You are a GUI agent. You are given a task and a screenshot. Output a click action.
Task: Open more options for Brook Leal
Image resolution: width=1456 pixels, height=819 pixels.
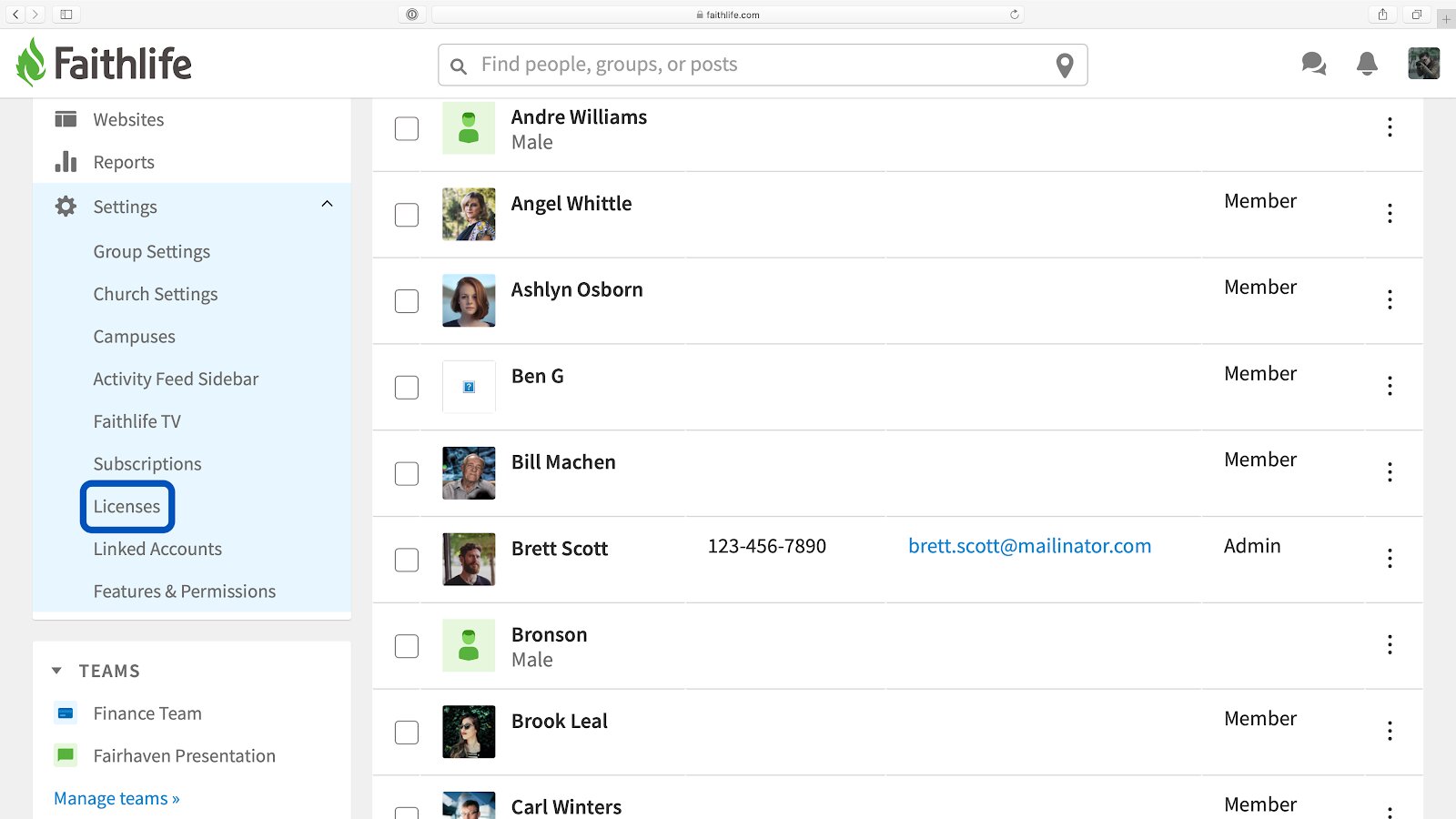(x=1390, y=731)
